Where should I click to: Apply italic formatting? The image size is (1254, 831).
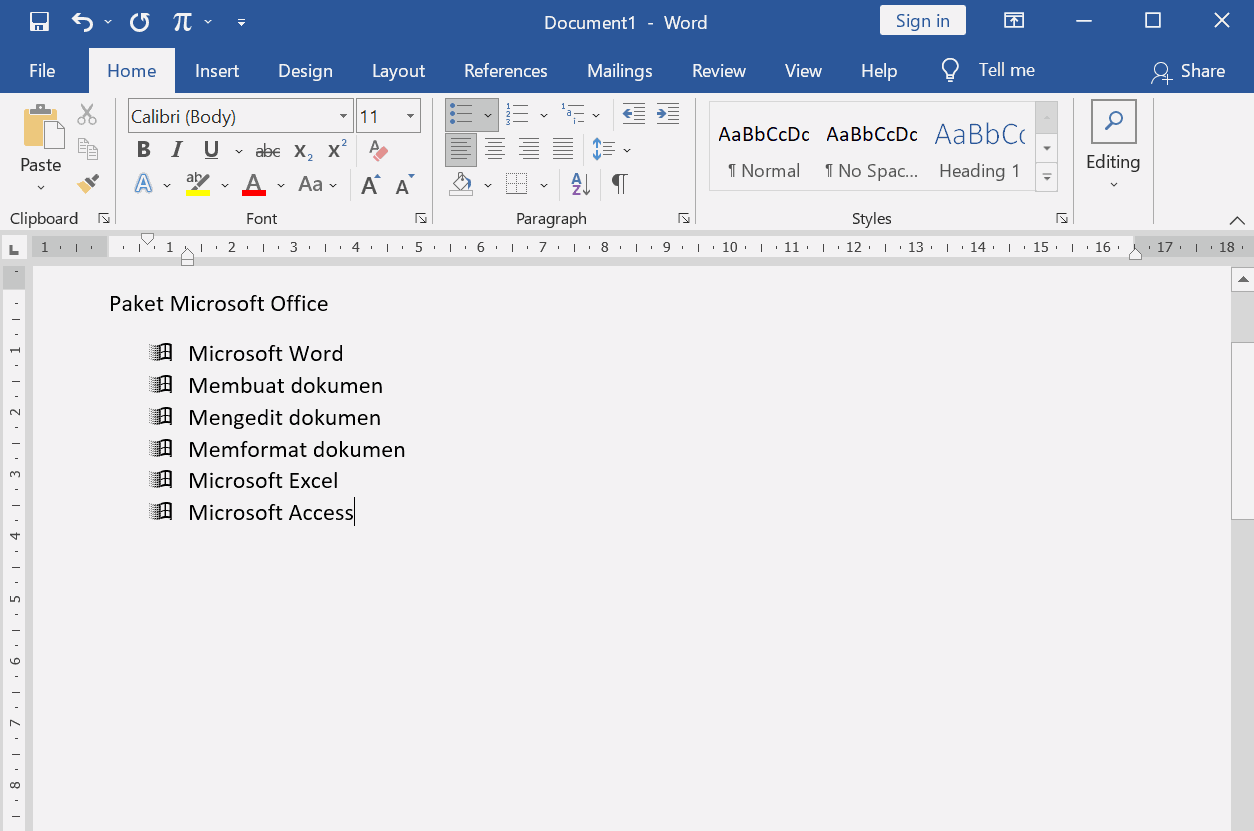click(x=179, y=149)
